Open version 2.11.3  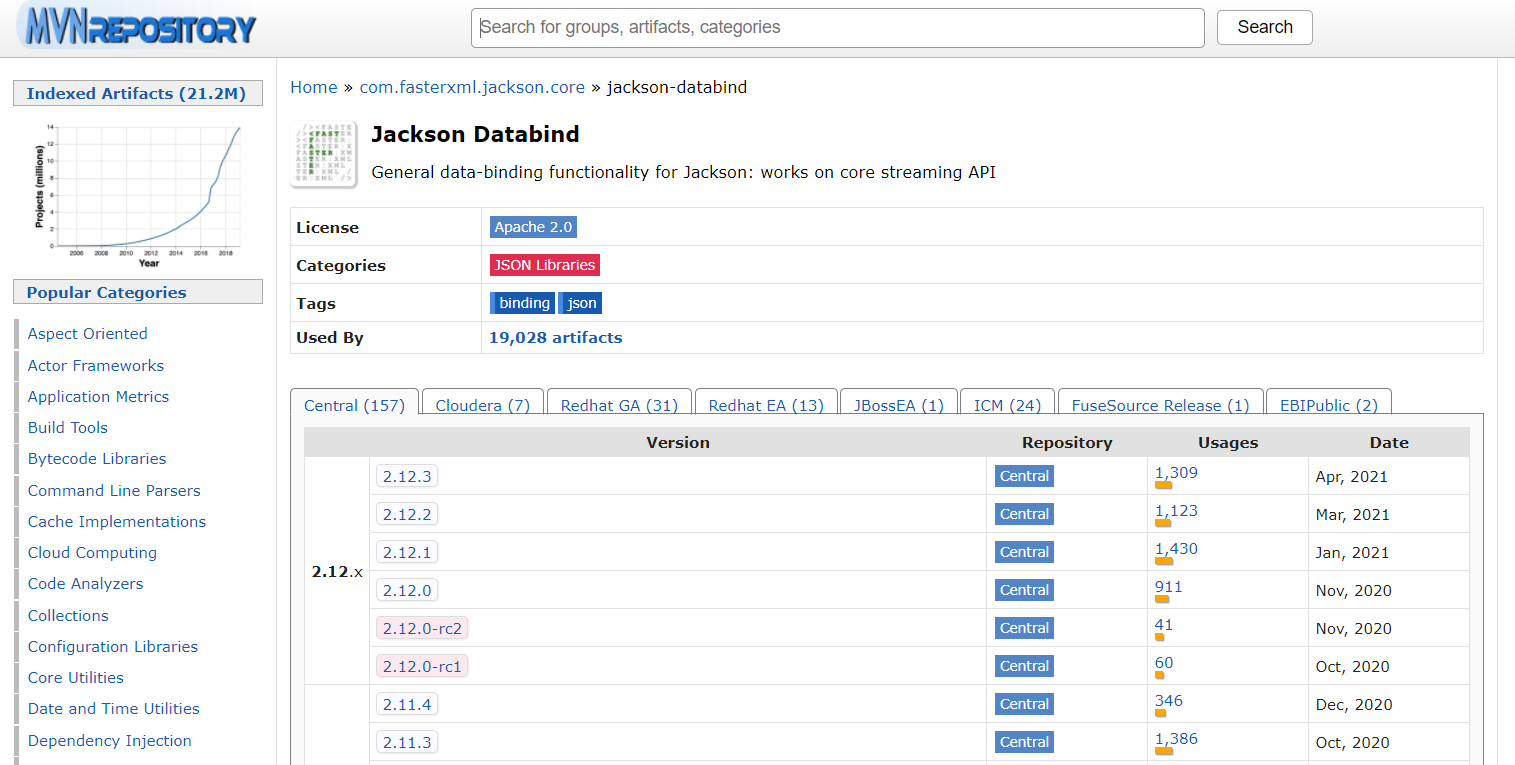pyautogui.click(x=407, y=742)
